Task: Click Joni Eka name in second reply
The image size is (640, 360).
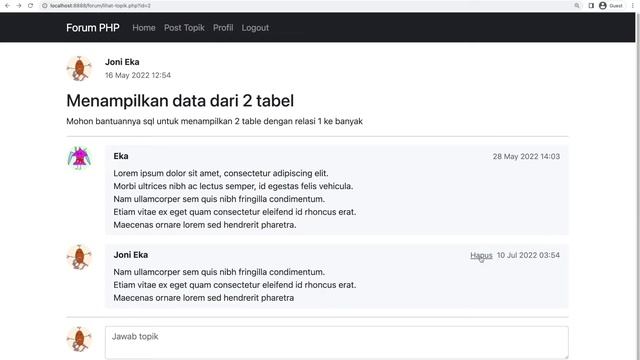Action: coord(131,255)
